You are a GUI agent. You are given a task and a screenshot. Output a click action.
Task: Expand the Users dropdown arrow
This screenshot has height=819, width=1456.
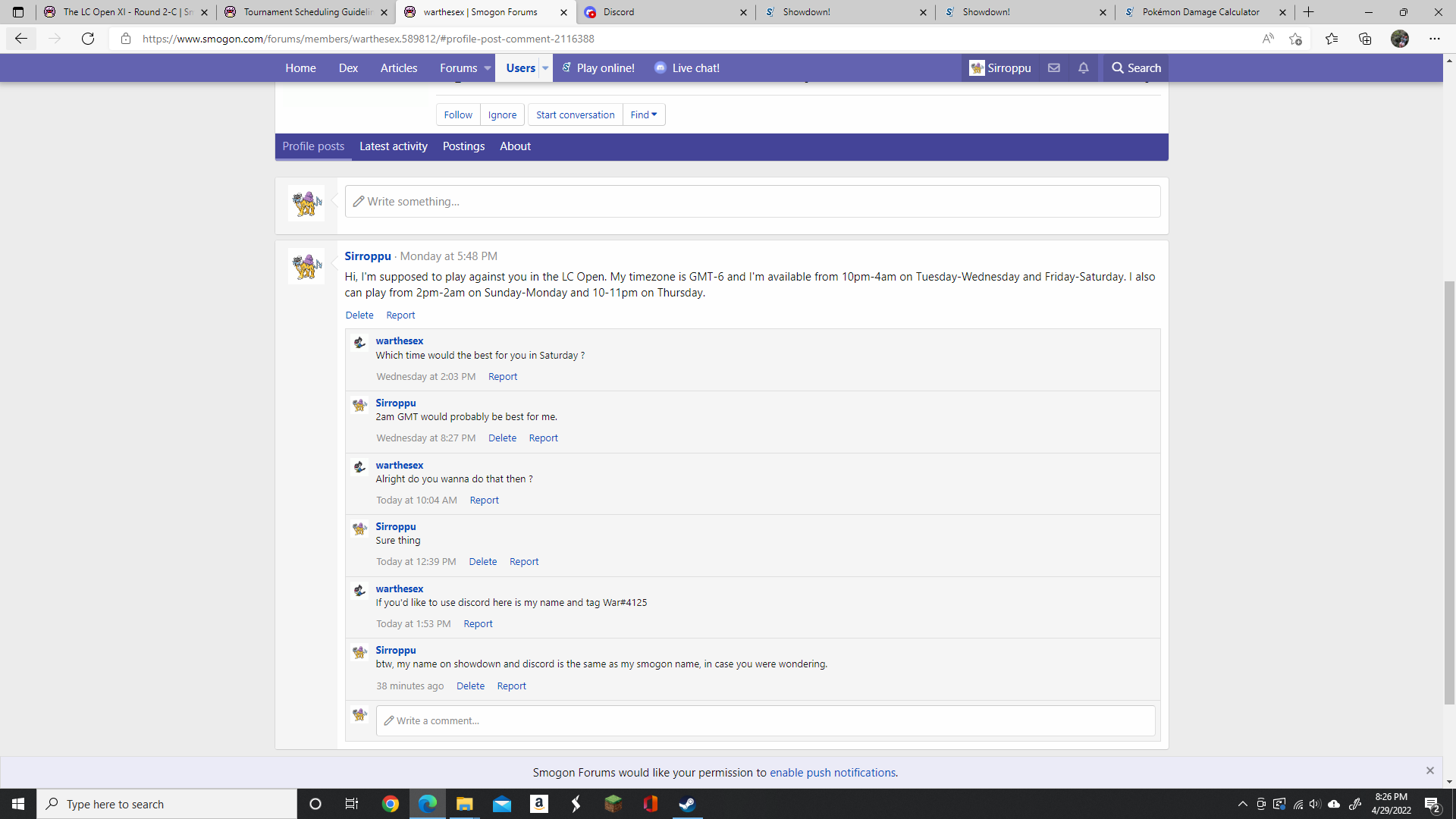(545, 68)
